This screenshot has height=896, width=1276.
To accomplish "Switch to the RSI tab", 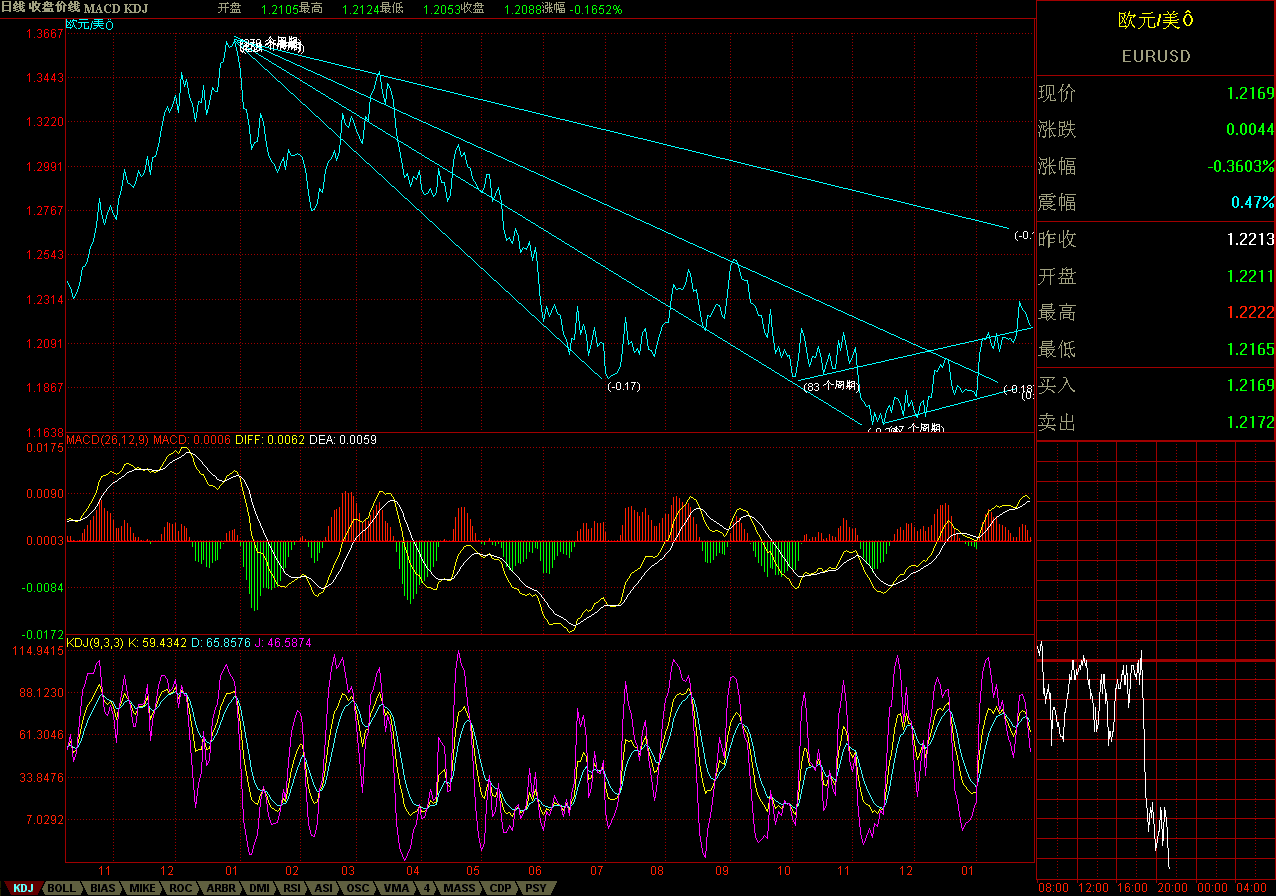I will click(291, 888).
